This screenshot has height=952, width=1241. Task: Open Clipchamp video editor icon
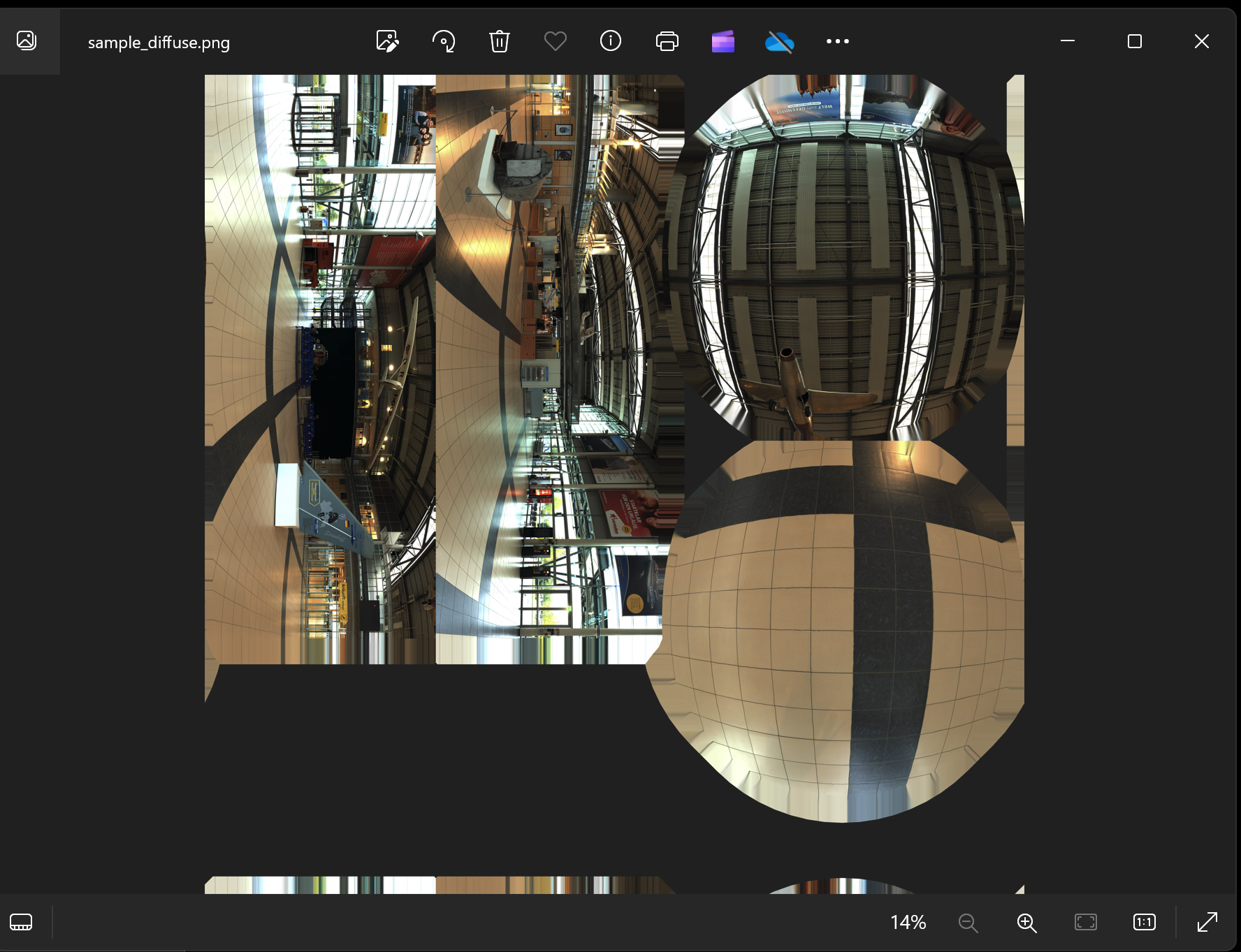point(723,41)
